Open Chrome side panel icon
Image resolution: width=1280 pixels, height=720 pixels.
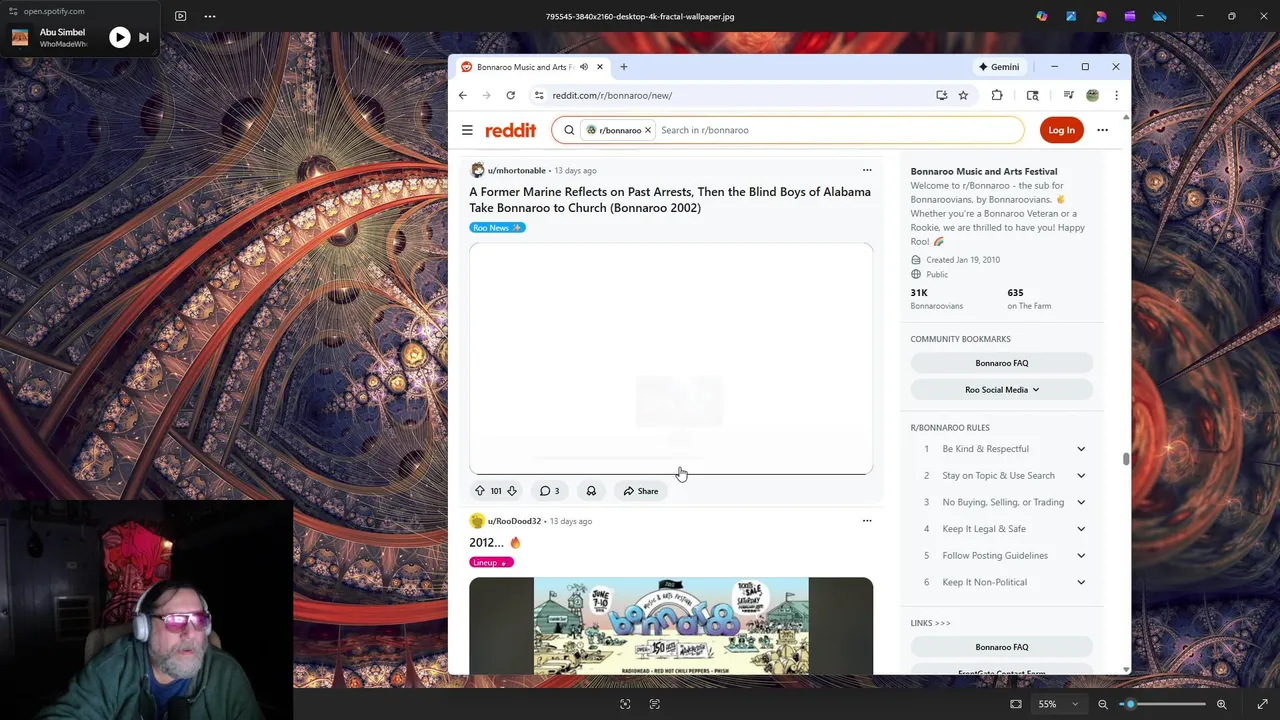pyautogui.click(x=1032, y=95)
